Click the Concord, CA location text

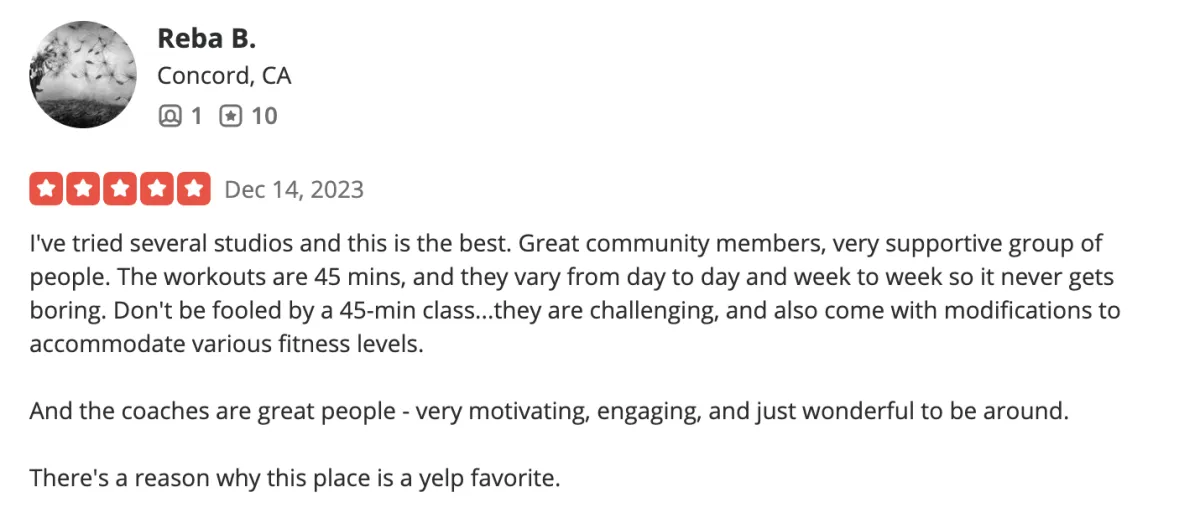pyautogui.click(x=224, y=76)
